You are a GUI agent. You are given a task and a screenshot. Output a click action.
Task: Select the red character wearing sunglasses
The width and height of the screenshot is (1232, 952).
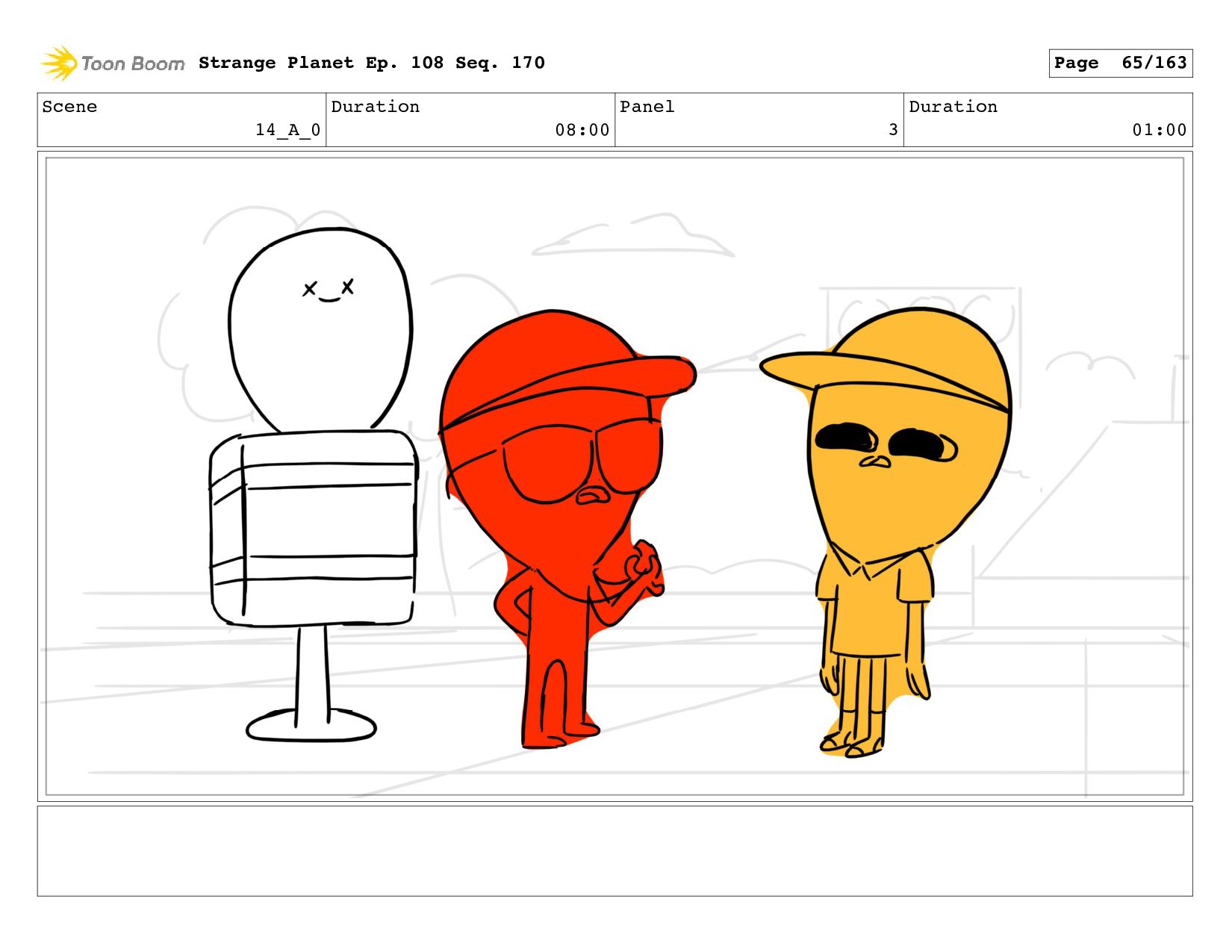568,528
